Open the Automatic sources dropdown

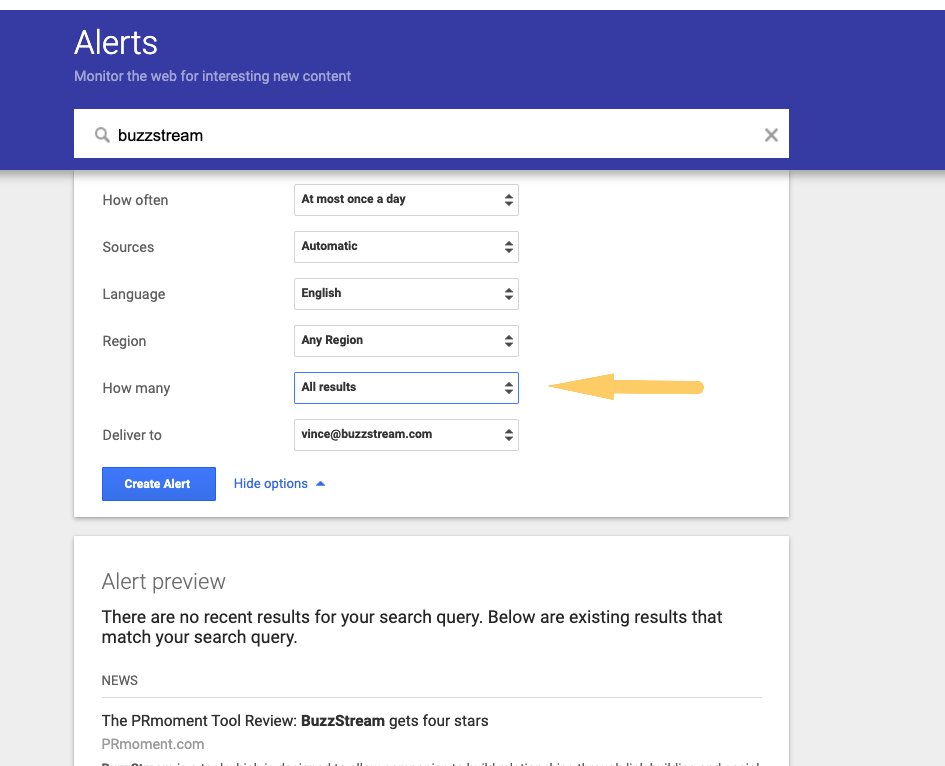400,246
